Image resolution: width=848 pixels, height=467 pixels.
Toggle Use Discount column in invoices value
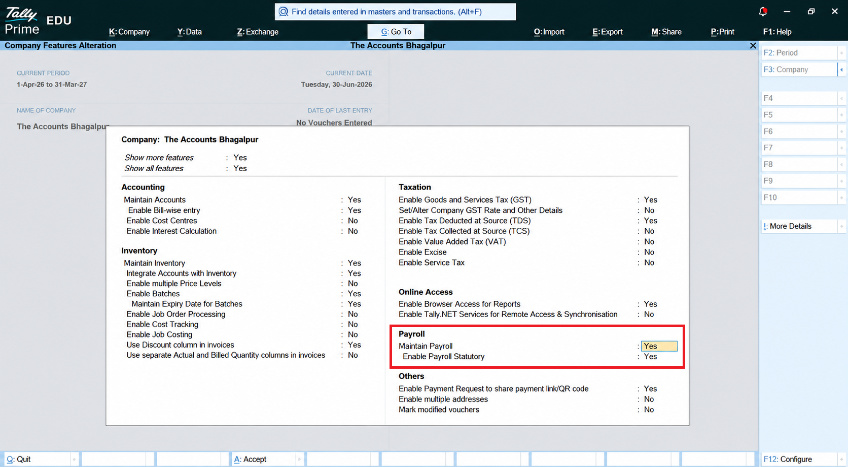[354, 345]
